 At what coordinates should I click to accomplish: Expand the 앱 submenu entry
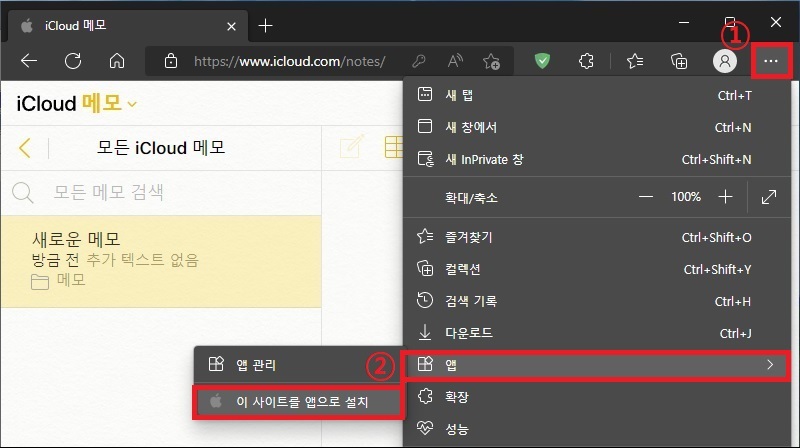click(596, 365)
